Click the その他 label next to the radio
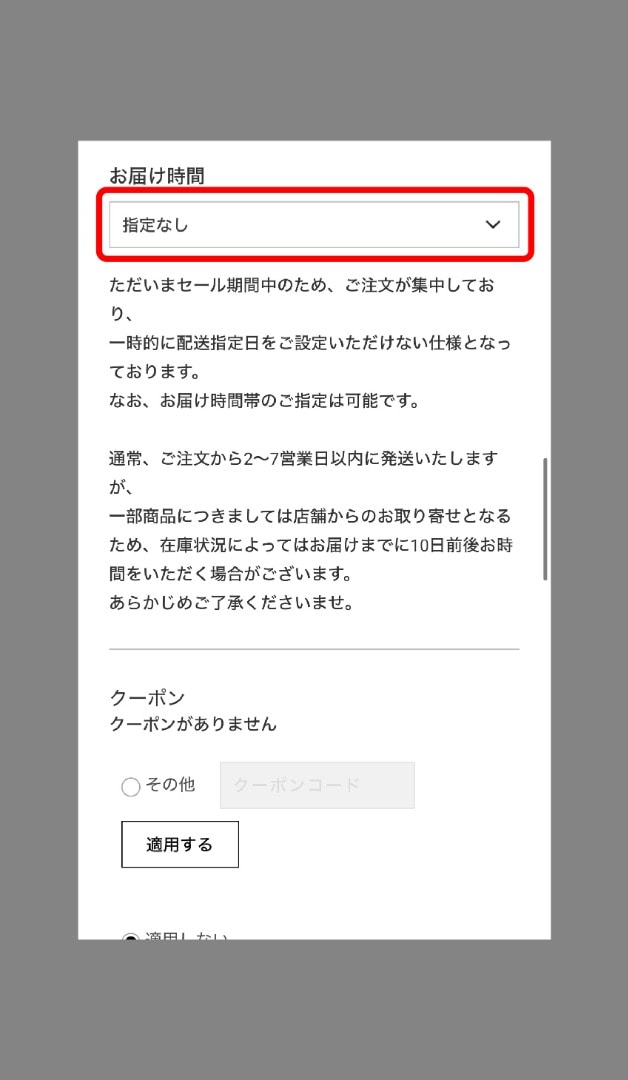This screenshot has height=1080, width=628. (x=169, y=785)
